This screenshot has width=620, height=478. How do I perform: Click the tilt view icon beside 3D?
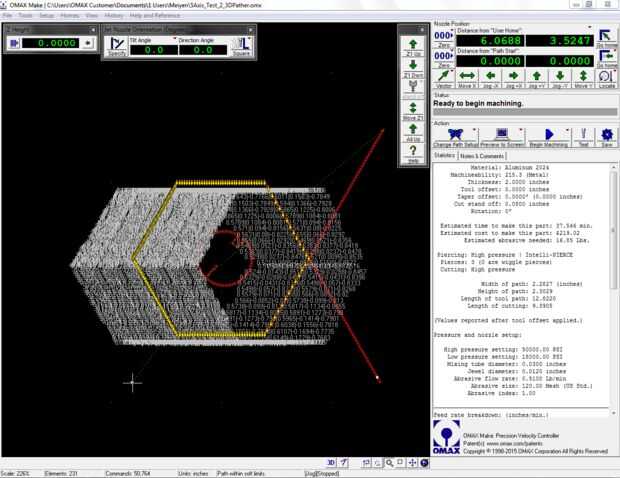(x=343, y=462)
